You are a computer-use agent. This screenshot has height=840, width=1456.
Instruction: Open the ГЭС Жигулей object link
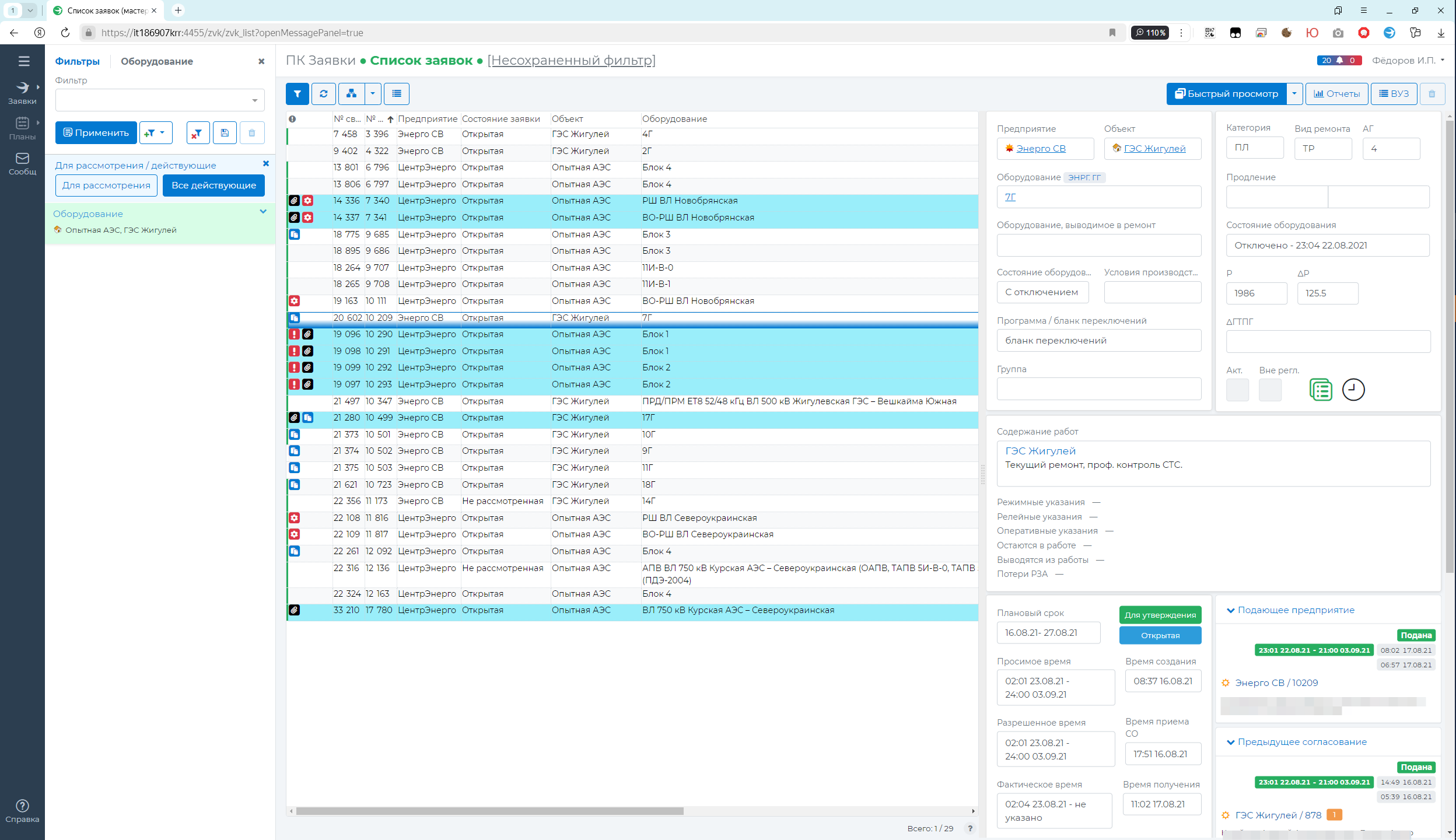pyautogui.click(x=1154, y=149)
